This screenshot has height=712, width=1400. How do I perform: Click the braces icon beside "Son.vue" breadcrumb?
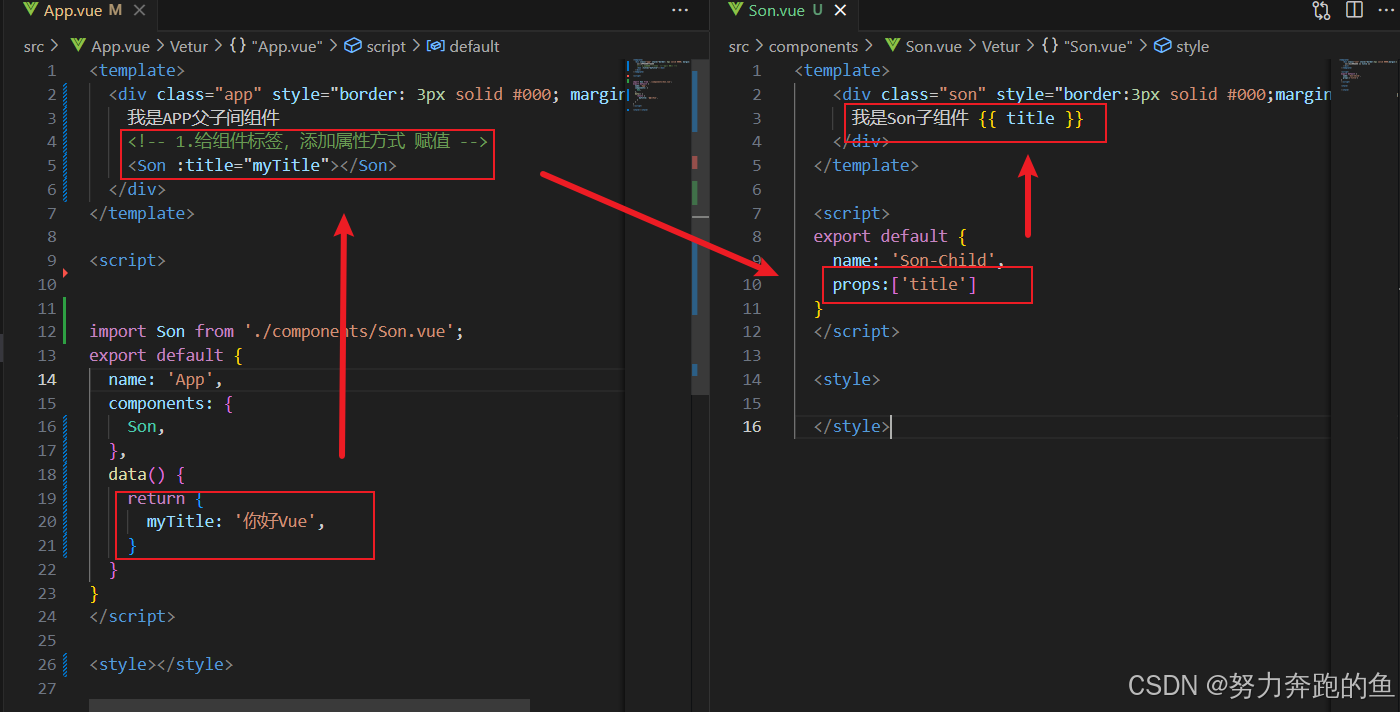1050,46
